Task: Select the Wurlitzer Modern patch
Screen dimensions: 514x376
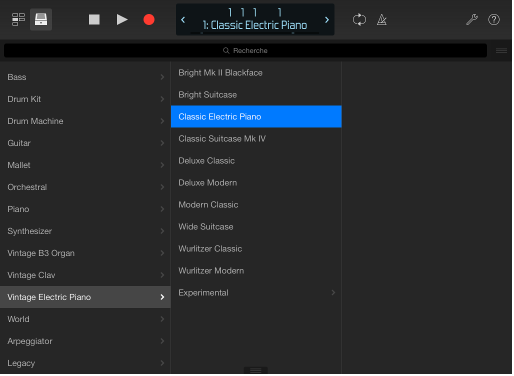Action: click(256, 271)
